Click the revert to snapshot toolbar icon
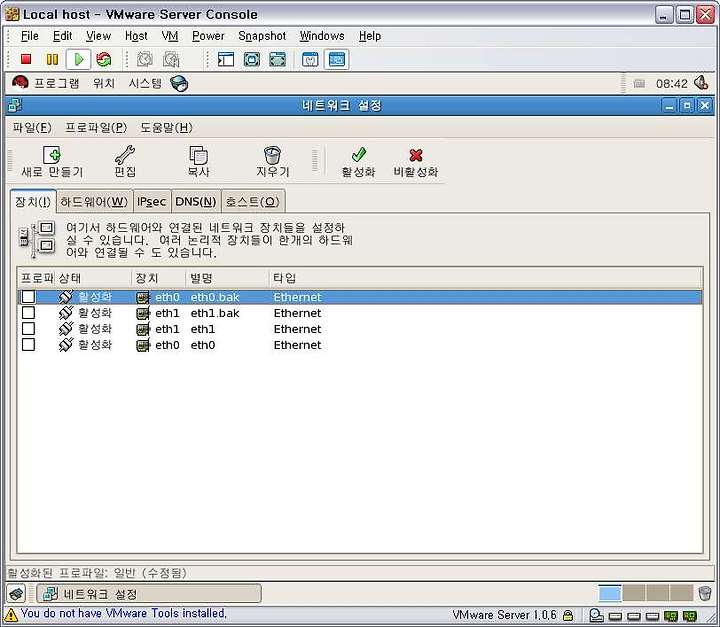 coord(171,59)
